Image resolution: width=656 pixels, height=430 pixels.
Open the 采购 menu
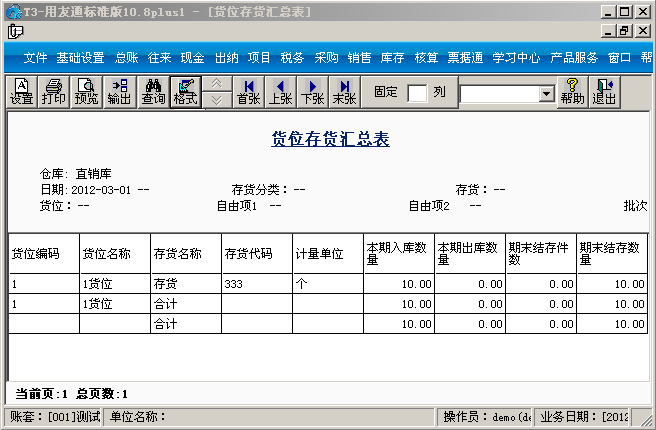(326, 58)
